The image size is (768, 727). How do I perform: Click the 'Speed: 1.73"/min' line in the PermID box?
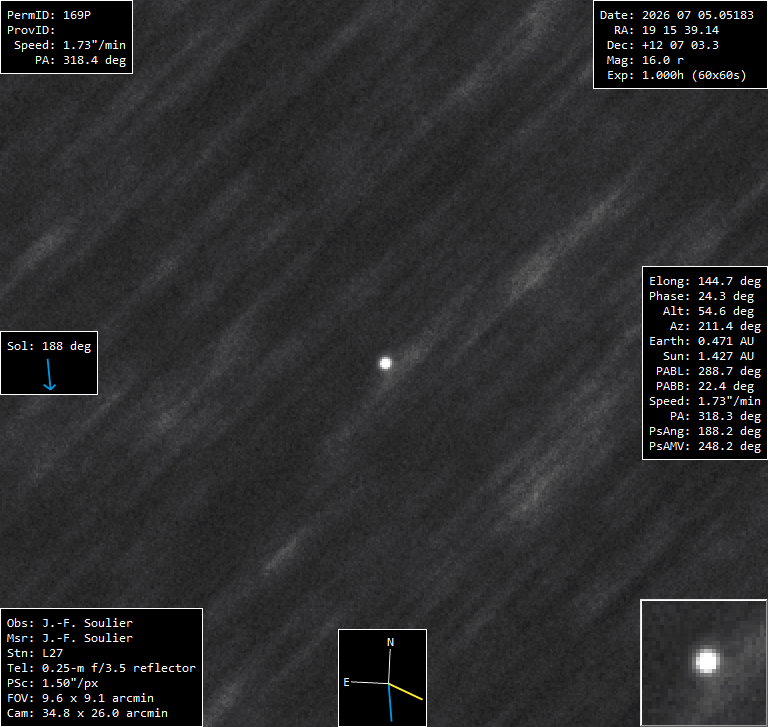click(x=70, y=45)
